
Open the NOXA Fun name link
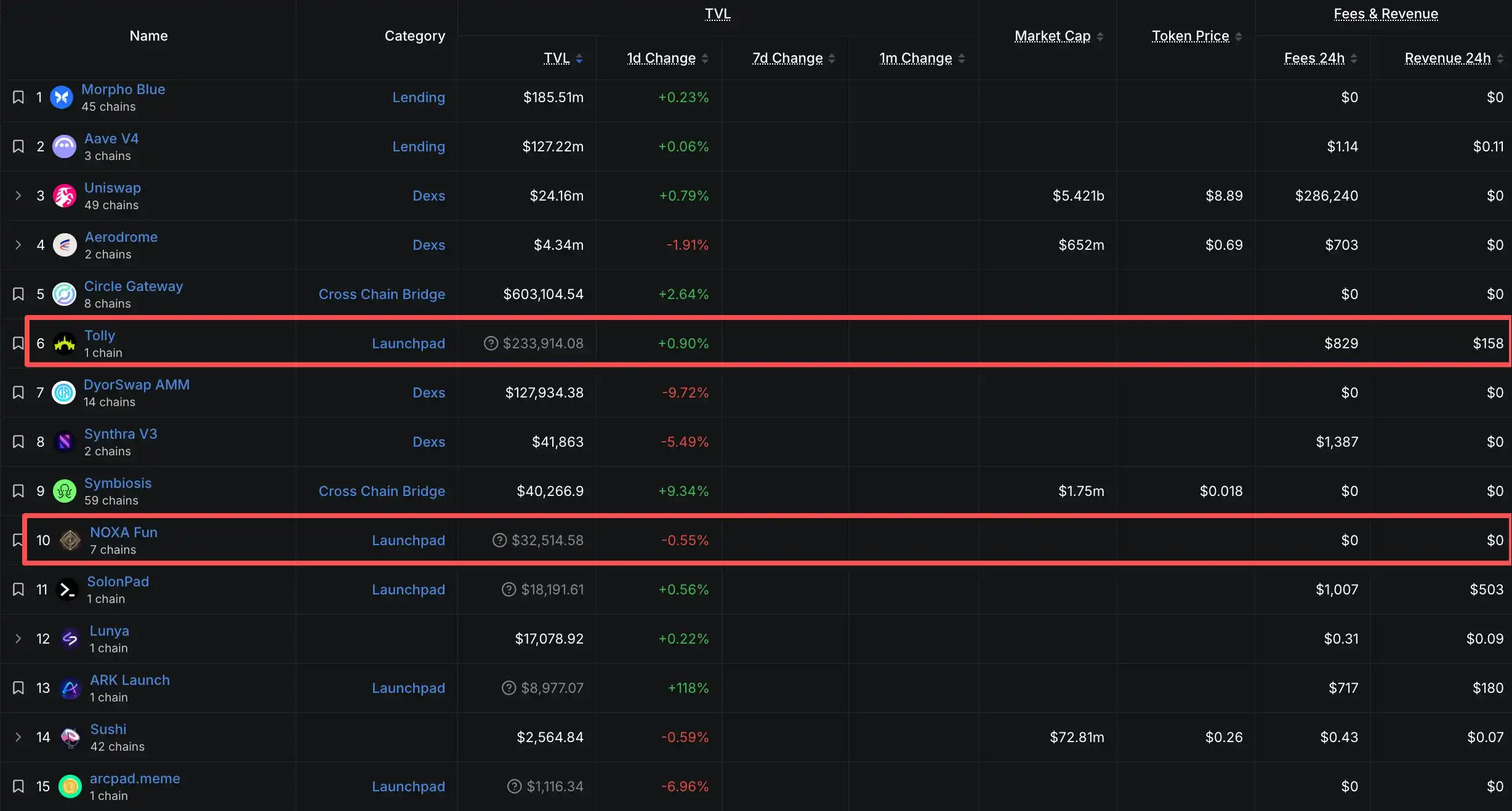point(124,532)
